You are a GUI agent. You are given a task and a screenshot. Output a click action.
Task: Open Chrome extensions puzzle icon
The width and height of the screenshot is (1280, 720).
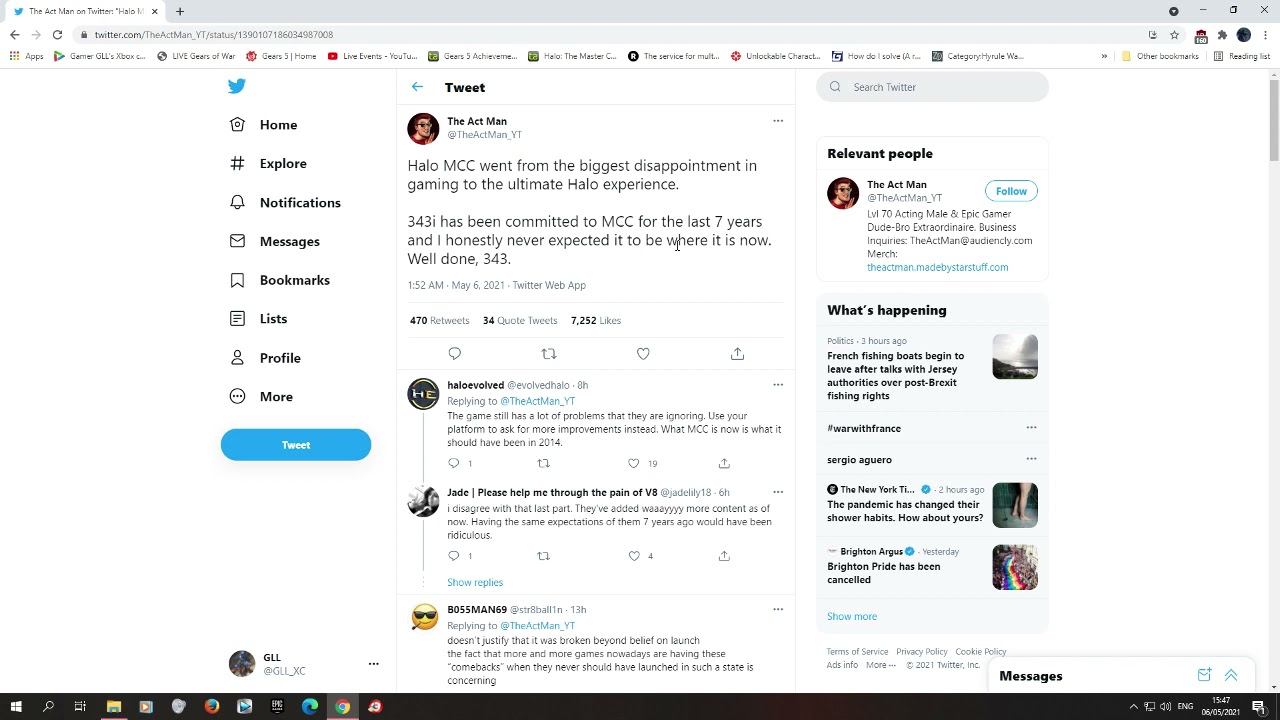1222,35
